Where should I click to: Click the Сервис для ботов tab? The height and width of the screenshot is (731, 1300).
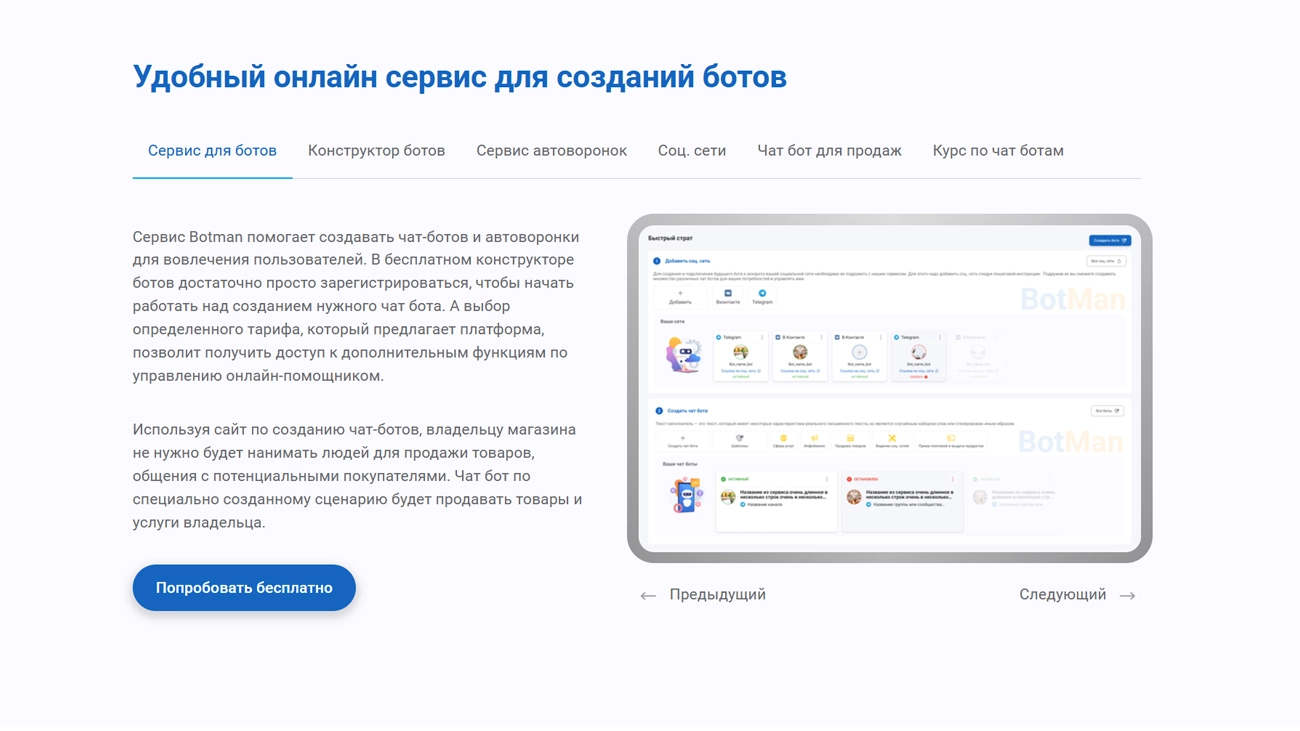pos(212,151)
